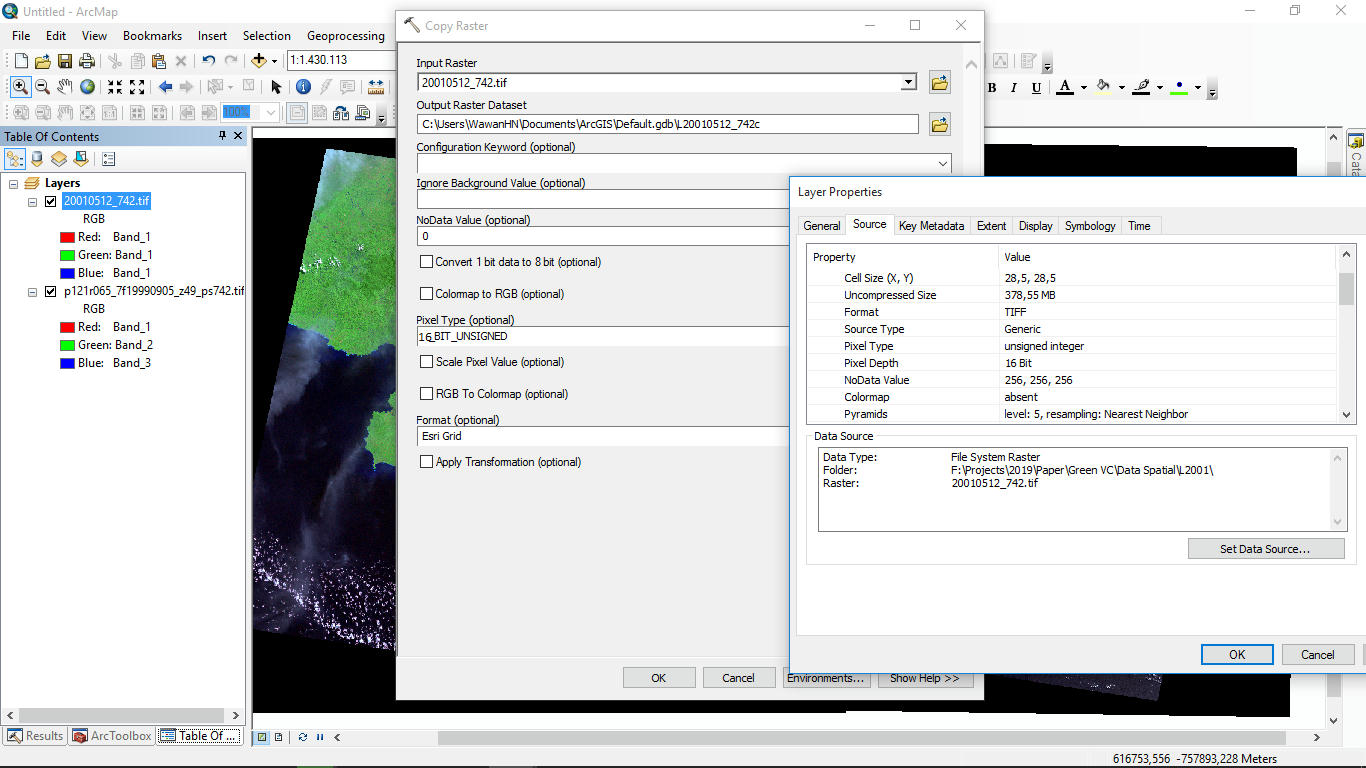
Task: Click the Full Extent globe icon
Action: tap(88, 87)
